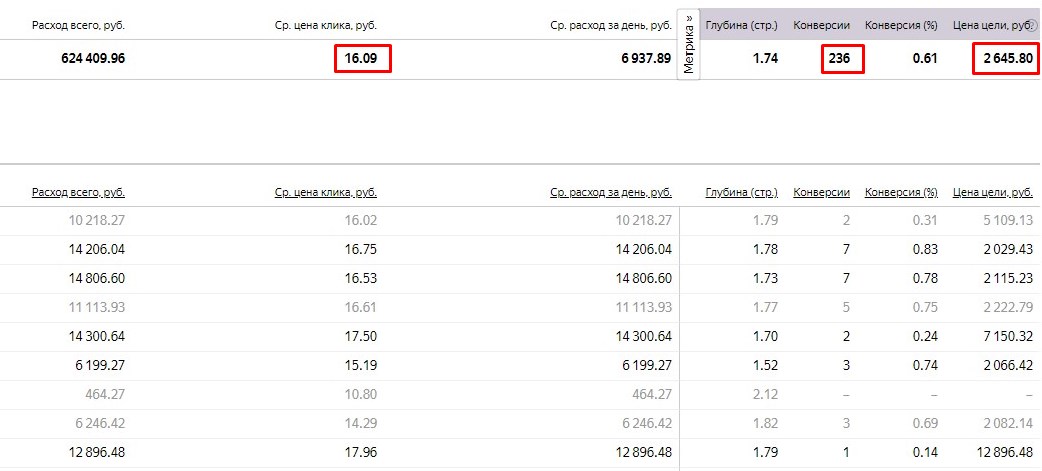Select total spend value 624 409.96
Image resolution: width=1042 pixels, height=471 pixels.
point(93,58)
